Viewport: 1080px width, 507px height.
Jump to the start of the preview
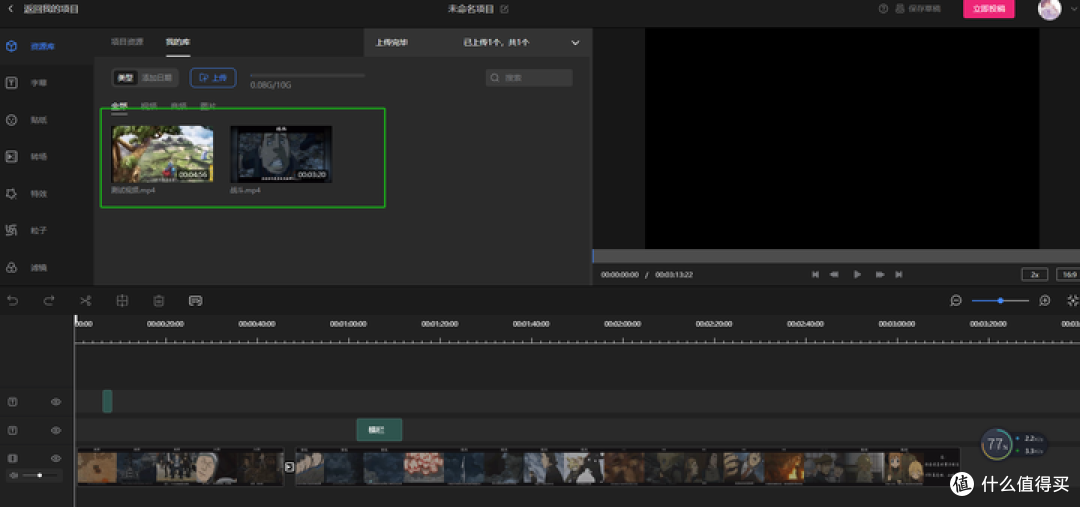point(816,274)
